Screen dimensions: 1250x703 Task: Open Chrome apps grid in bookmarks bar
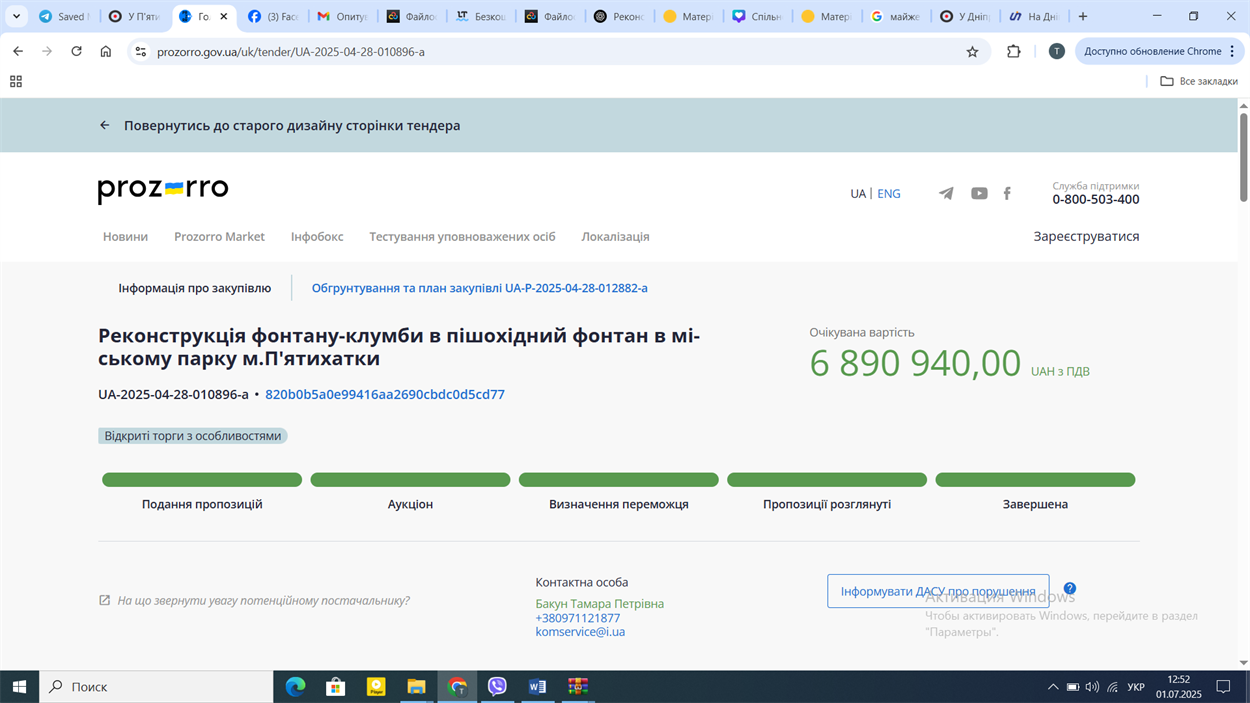coord(16,82)
